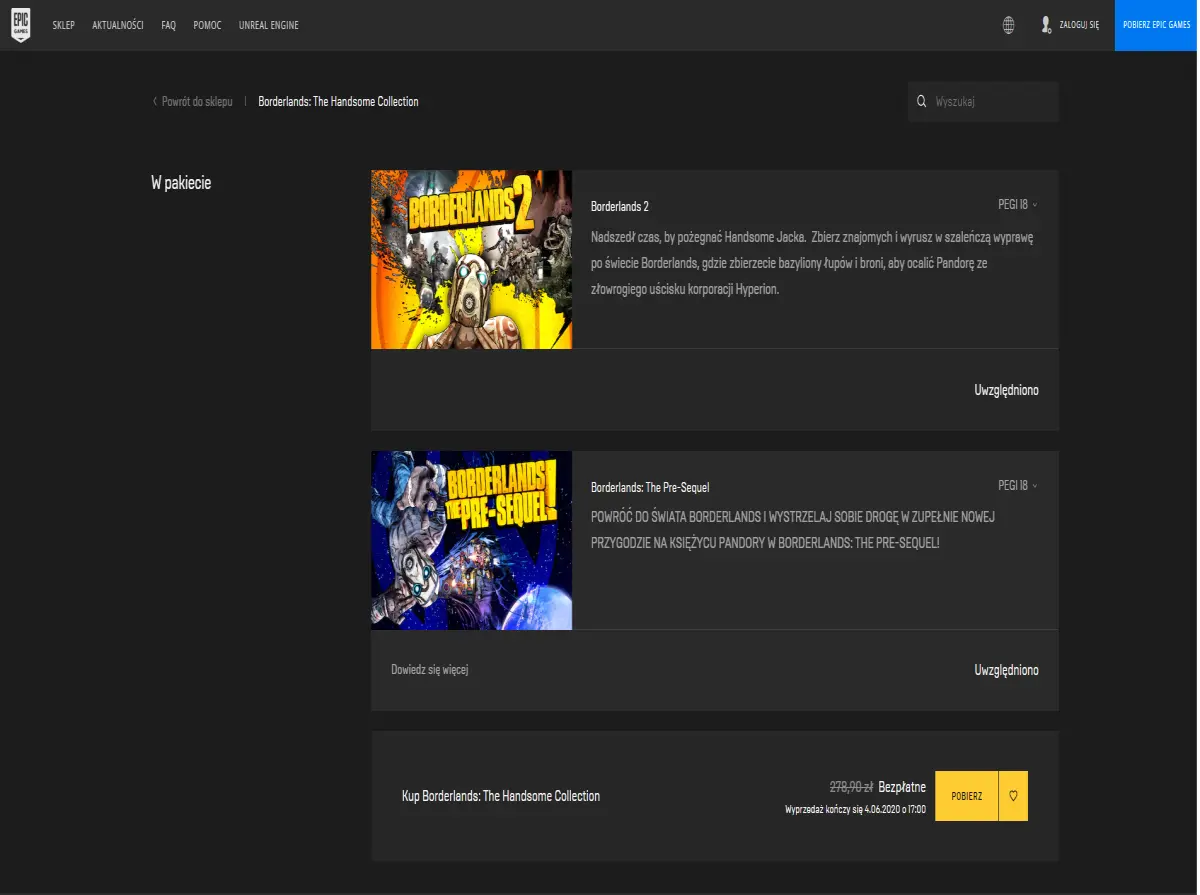The width and height of the screenshot is (1200, 895).
Task: Add to wishlist with heart icon
Action: [1013, 796]
